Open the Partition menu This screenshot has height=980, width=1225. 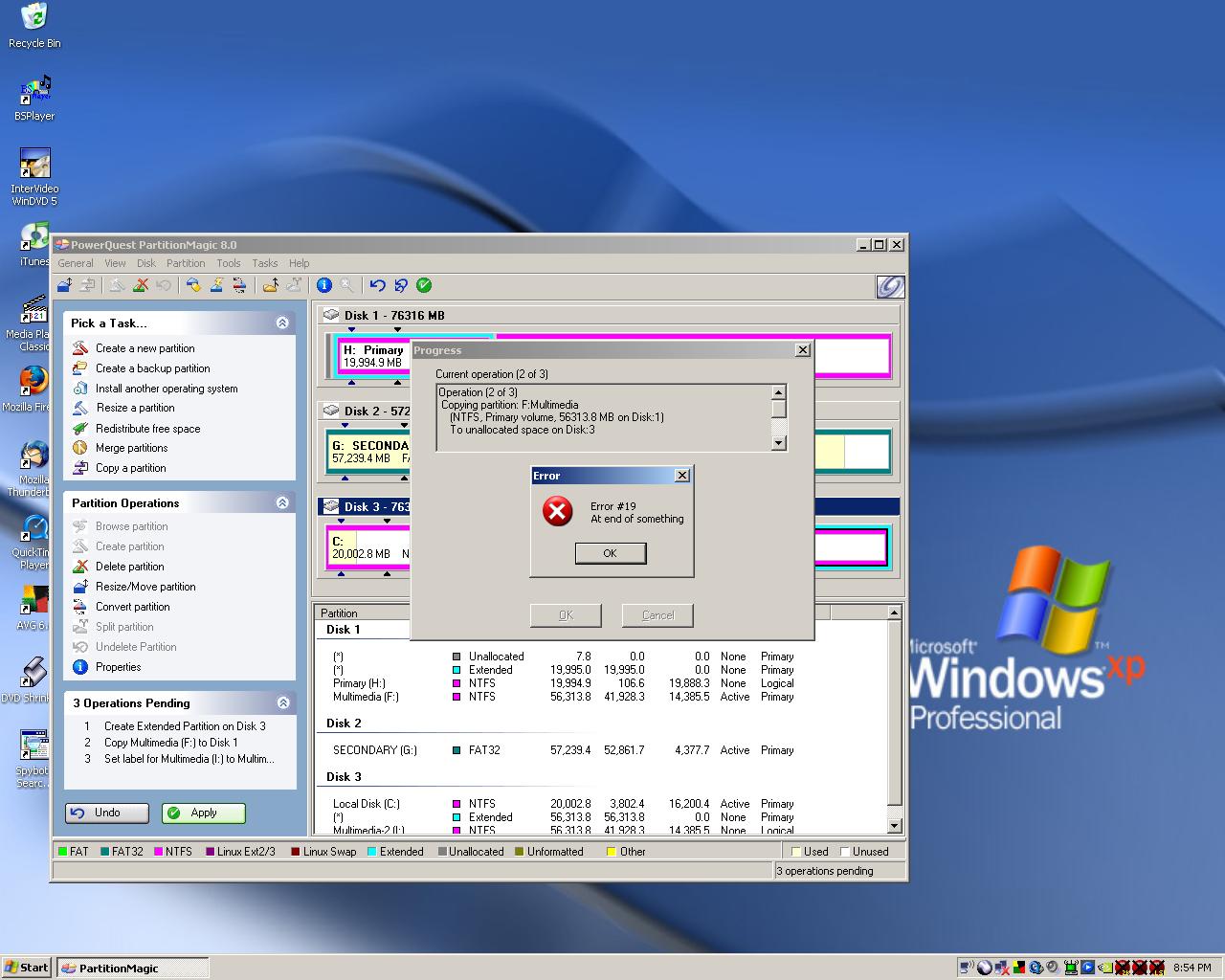[x=186, y=263]
